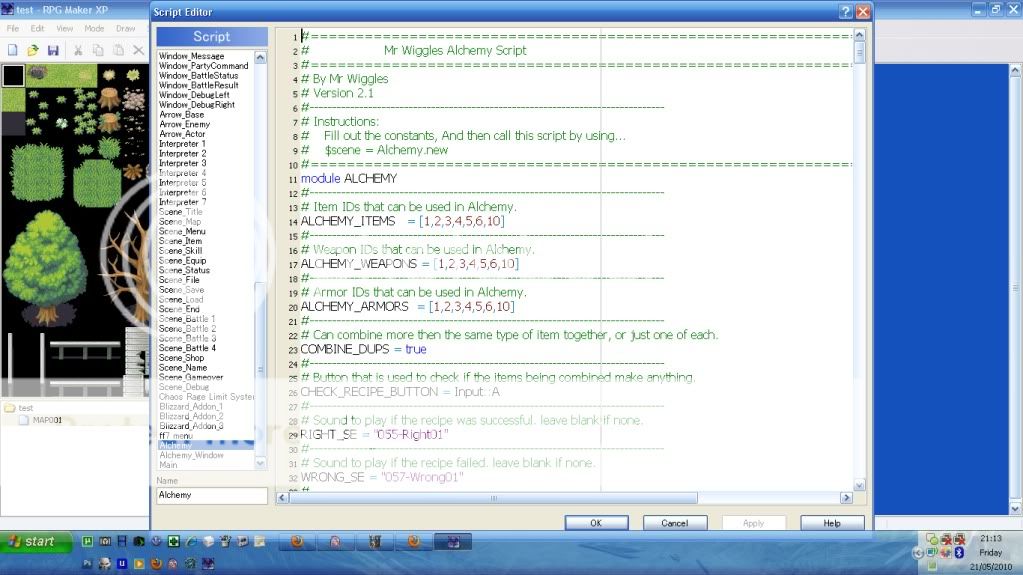The width and height of the screenshot is (1023, 575).
Task: Click the Cut scissors icon in the toolbar
Action: coord(78,50)
